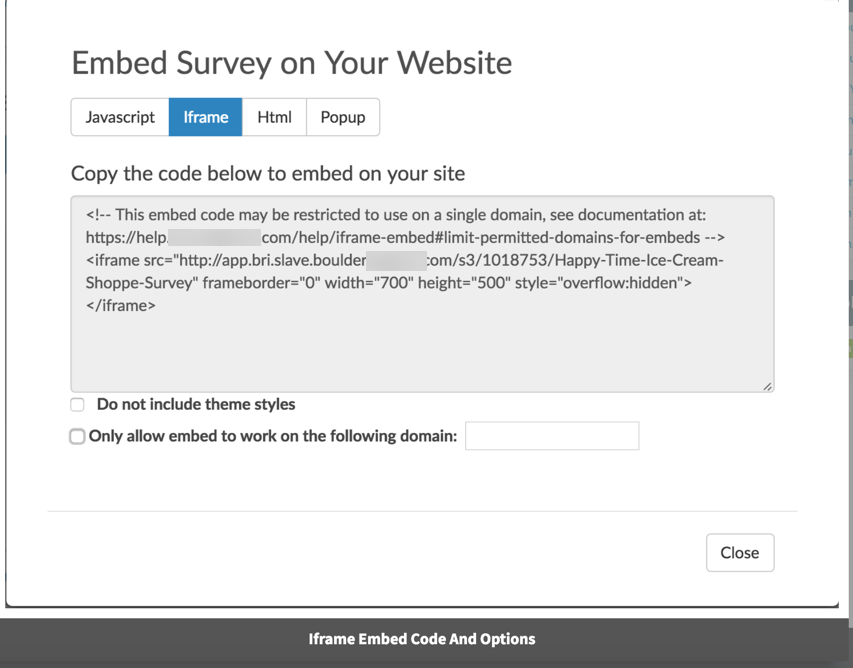Click the closing </iframe> tag line
The height and width of the screenshot is (668, 853).
point(121,306)
